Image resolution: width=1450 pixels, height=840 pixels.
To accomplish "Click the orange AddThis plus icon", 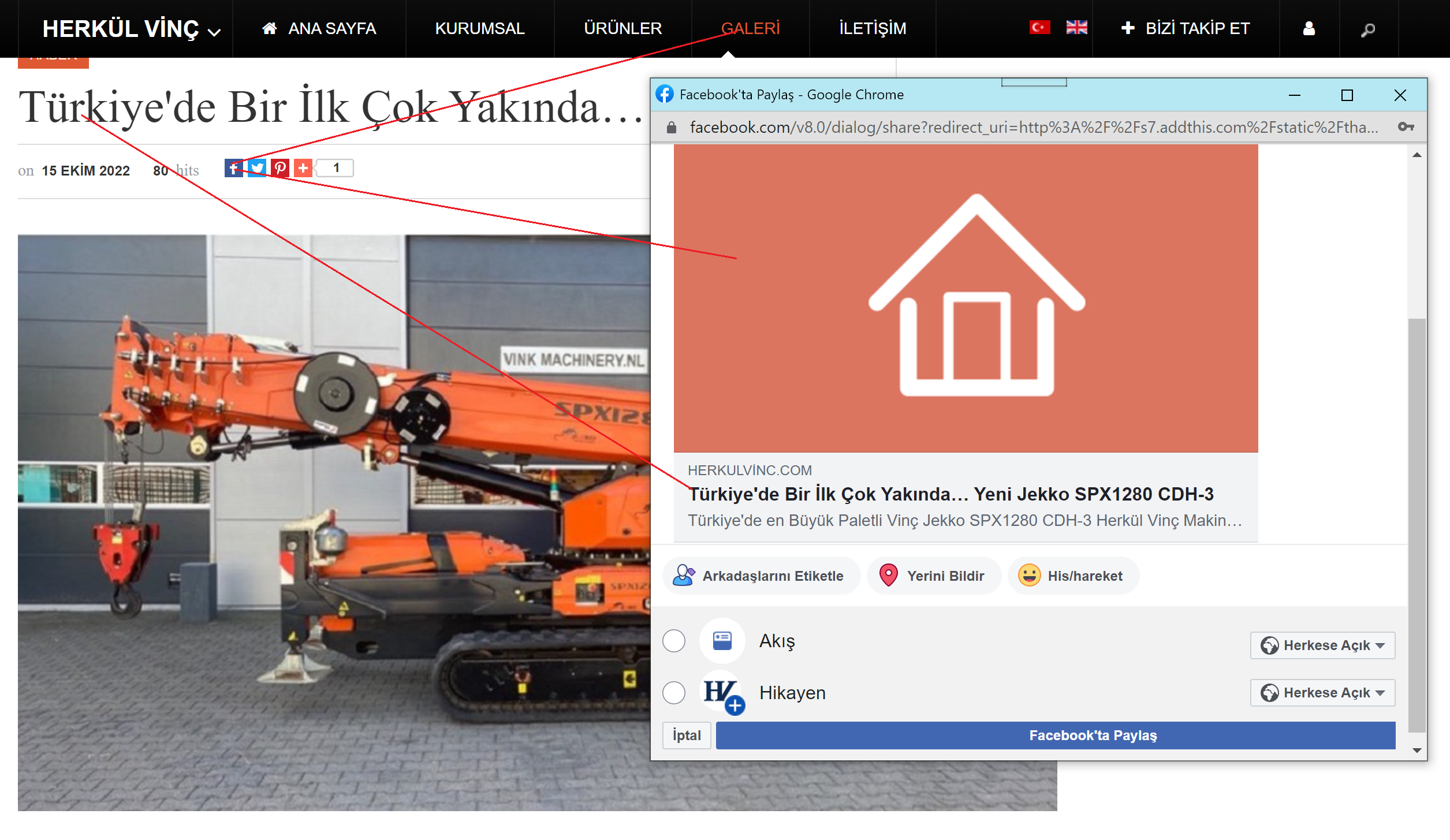I will 303,168.
